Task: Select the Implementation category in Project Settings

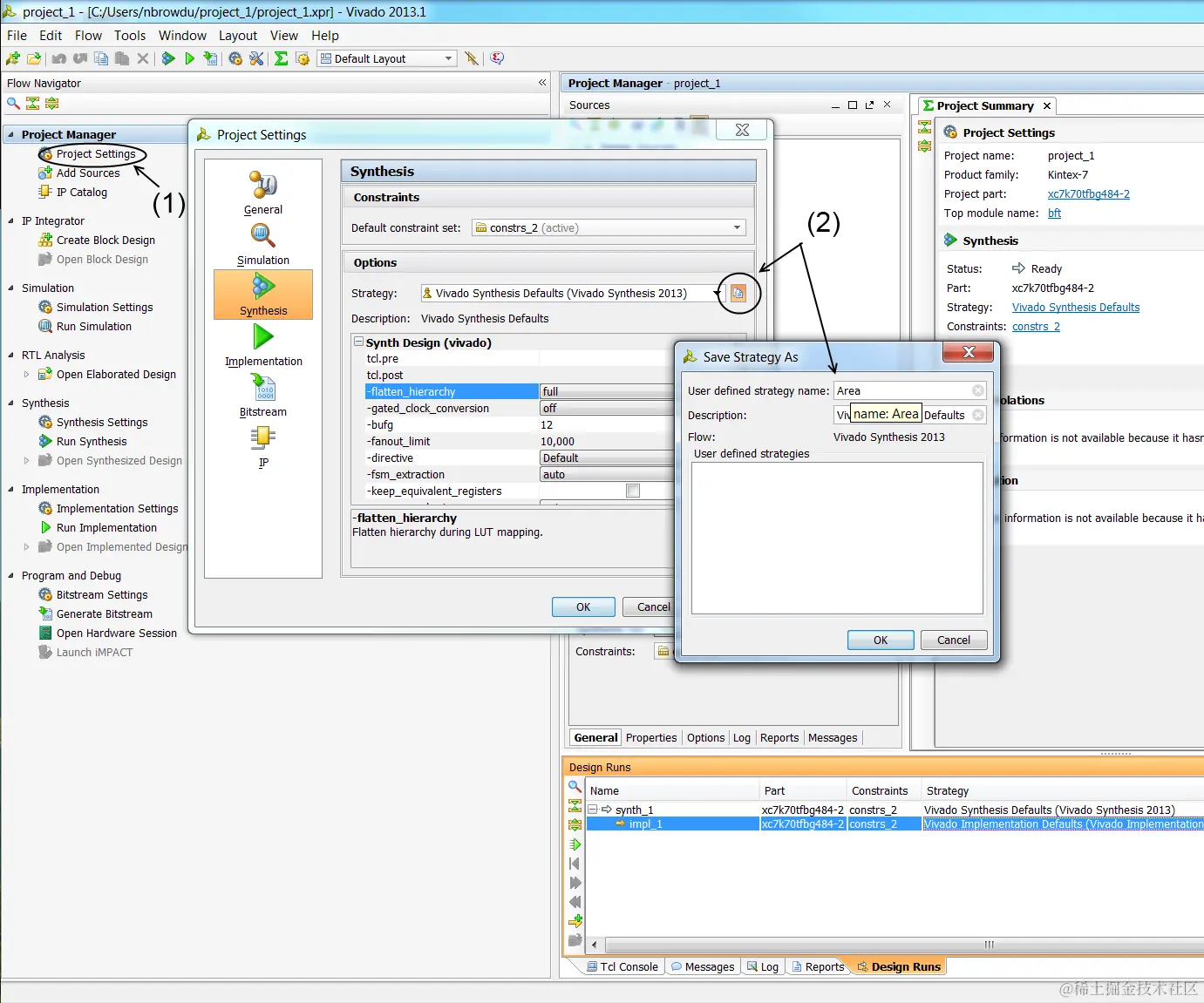Action: [x=263, y=345]
